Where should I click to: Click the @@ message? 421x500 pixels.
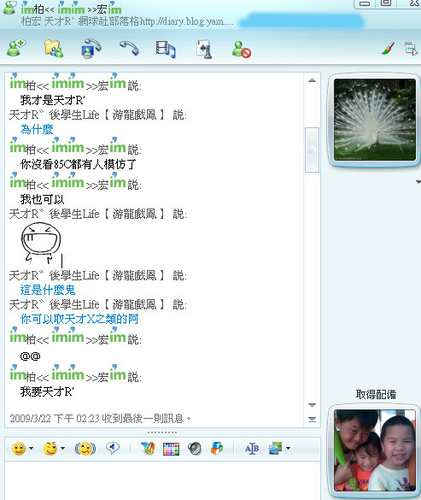tap(30, 356)
